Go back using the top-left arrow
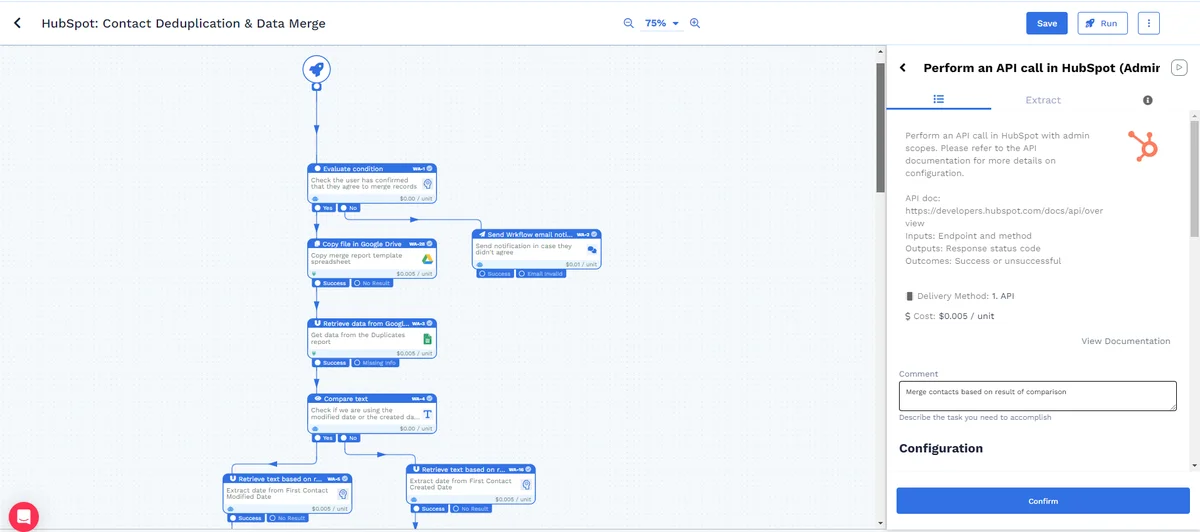The width and height of the screenshot is (1200, 532). coord(17,23)
